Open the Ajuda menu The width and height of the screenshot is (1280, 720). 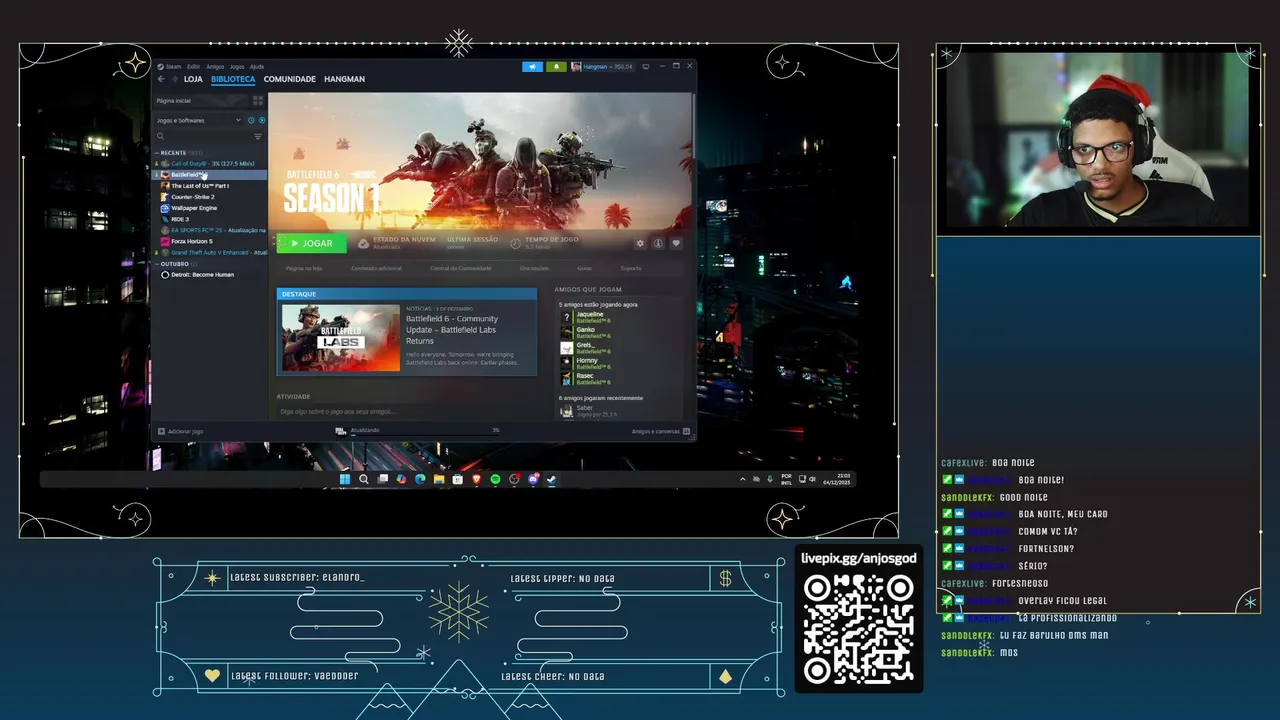pos(257,67)
